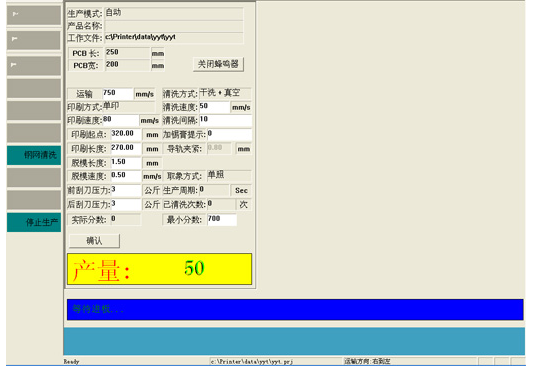Screen dimensions: 534x370
Task: Click the 清洗速度 input field
Action: pyautogui.click(x=214, y=107)
